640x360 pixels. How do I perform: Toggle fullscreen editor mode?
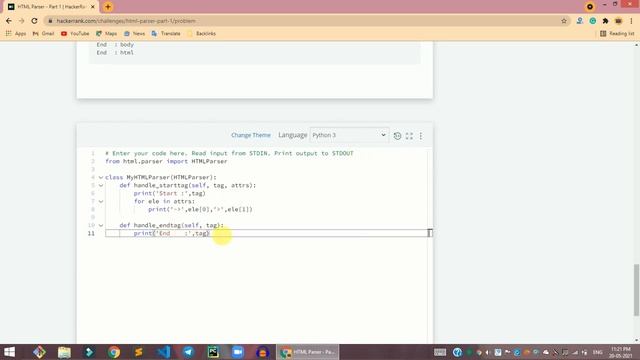[409, 136]
